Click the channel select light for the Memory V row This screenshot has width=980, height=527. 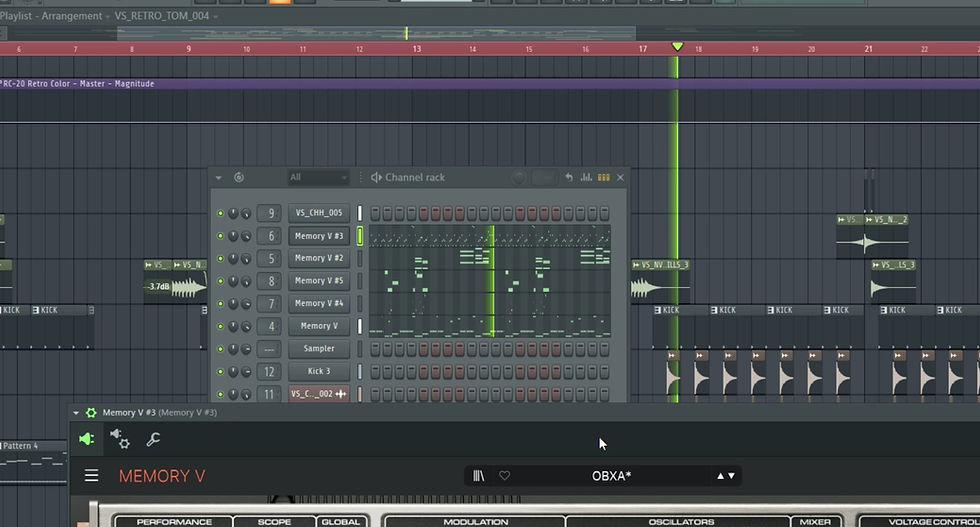359,326
